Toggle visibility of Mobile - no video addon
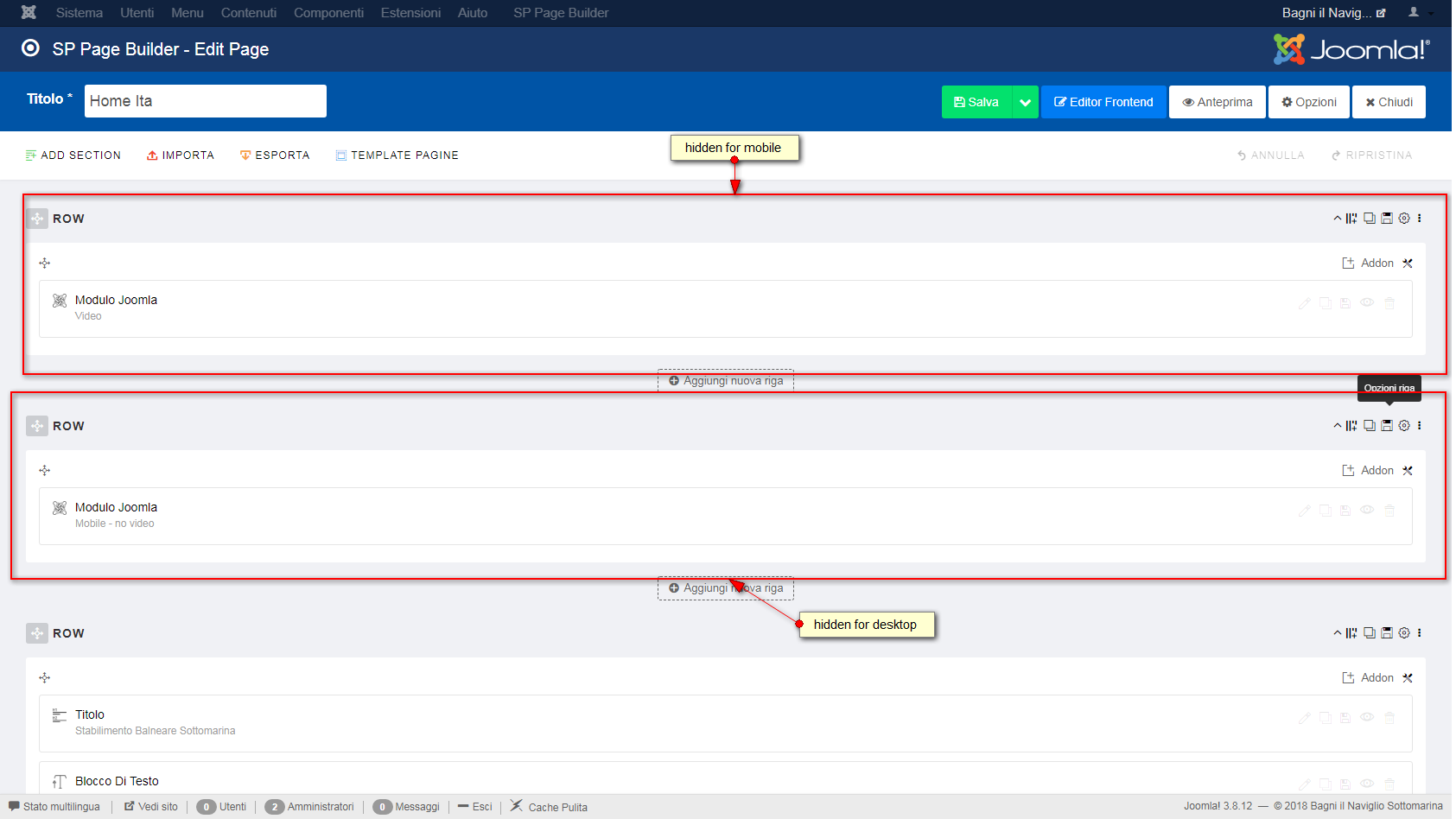This screenshot has height=819, width=1456. 1367,510
